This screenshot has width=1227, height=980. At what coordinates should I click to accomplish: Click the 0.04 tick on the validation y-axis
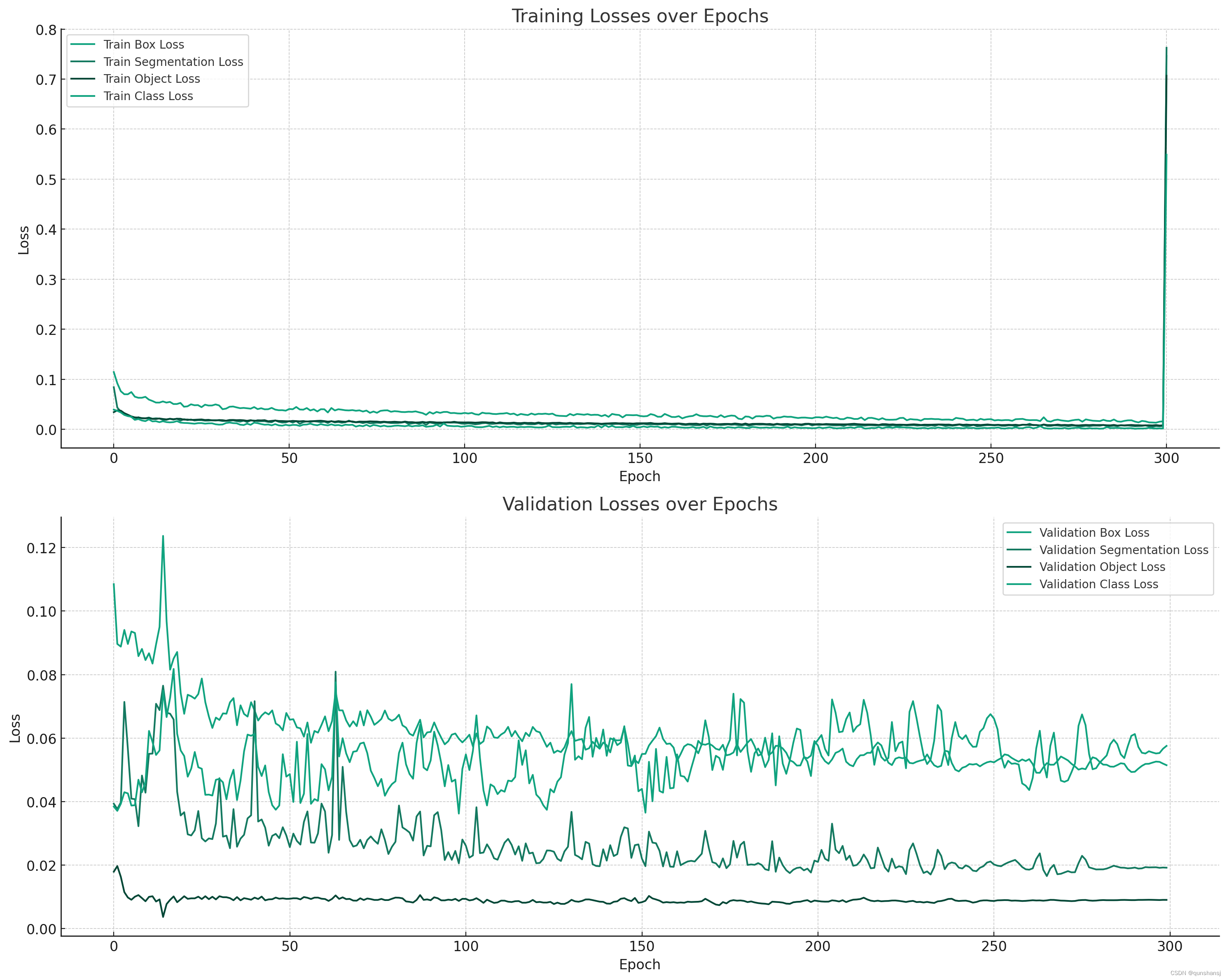(x=42, y=802)
